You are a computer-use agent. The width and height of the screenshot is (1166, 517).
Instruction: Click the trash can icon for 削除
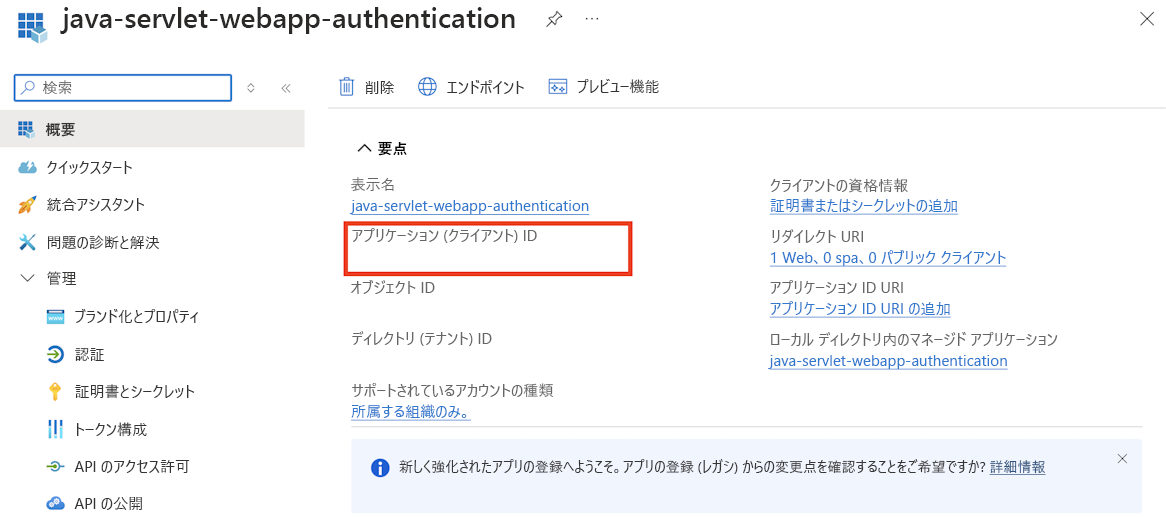coord(347,87)
